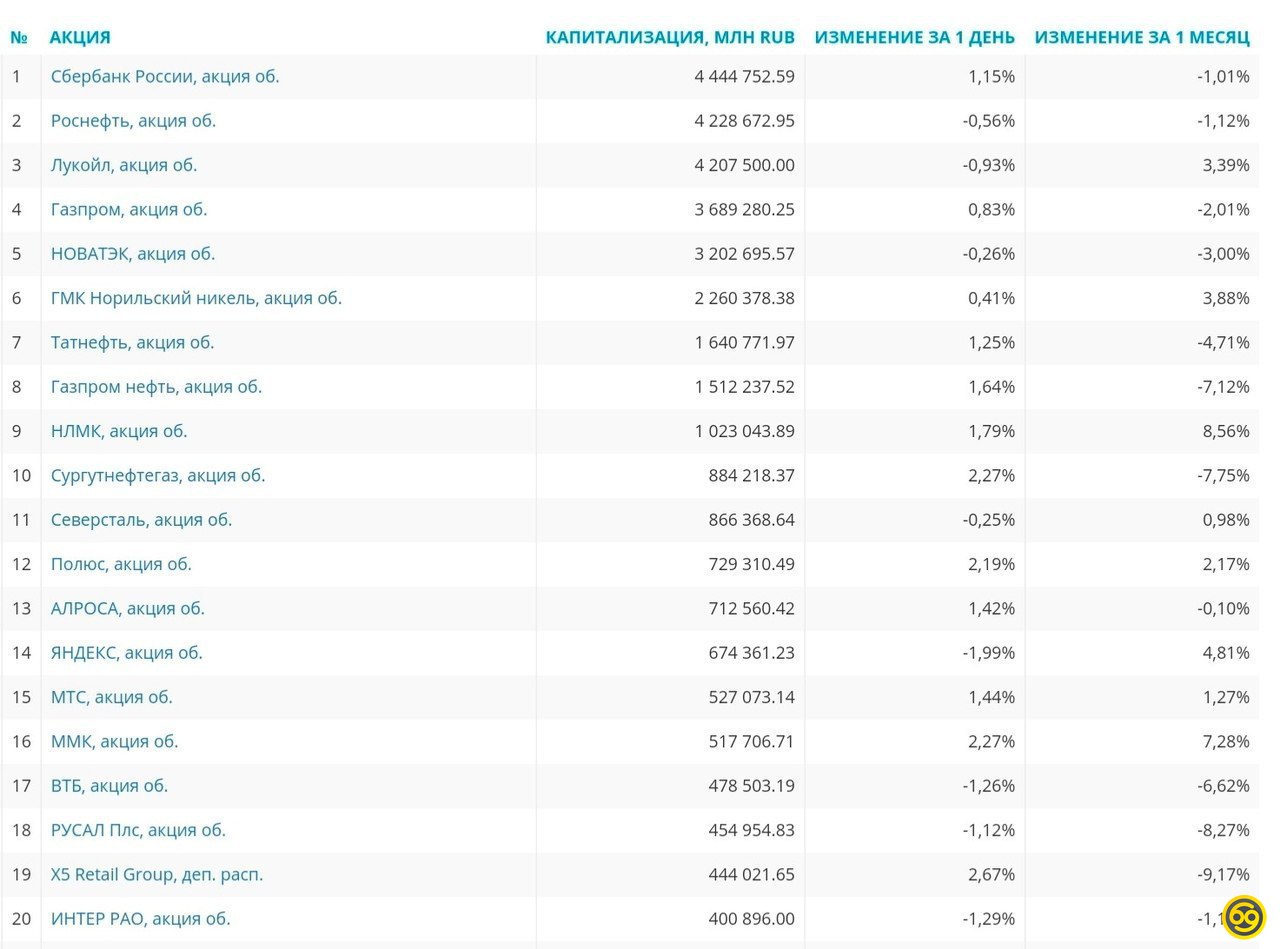Click the Татнефть stock link
This screenshot has width=1280, height=949.
point(132,342)
